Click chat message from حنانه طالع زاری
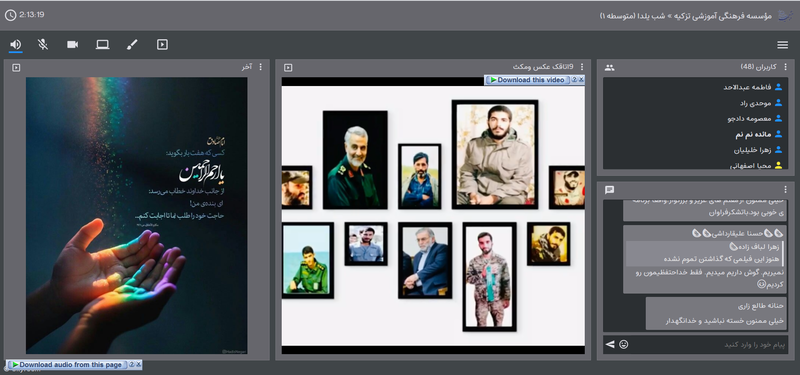The image size is (800, 375). click(716, 313)
